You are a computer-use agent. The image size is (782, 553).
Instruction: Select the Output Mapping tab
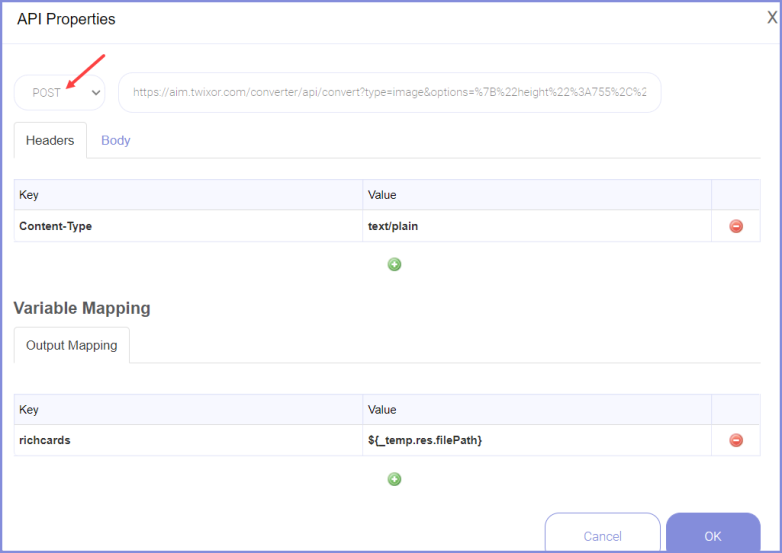click(x=71, y=345)
